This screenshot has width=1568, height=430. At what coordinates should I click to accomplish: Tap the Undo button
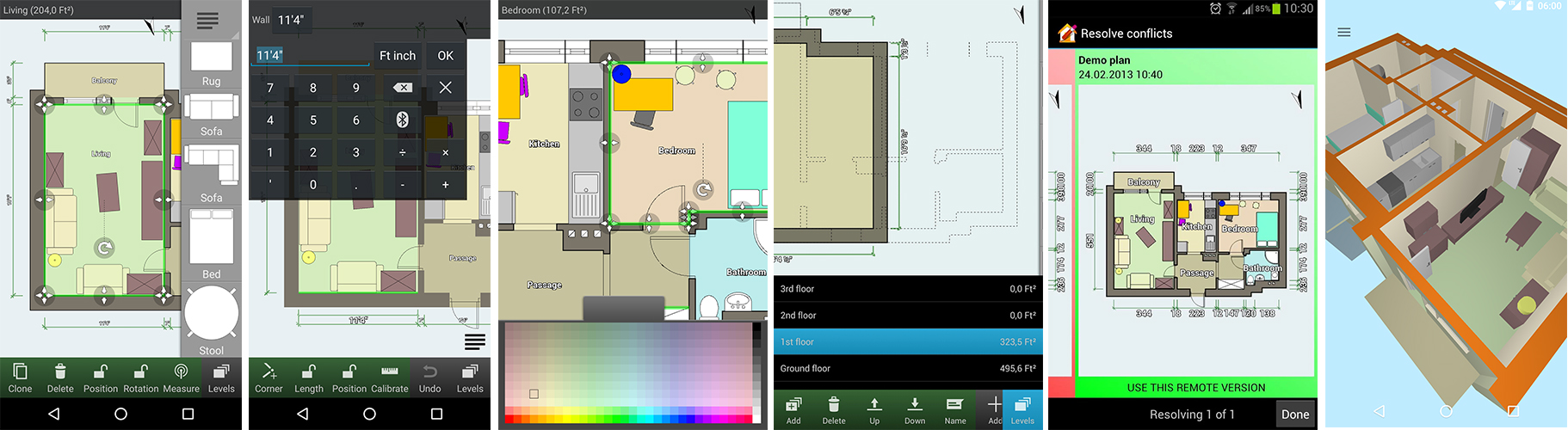430,378
